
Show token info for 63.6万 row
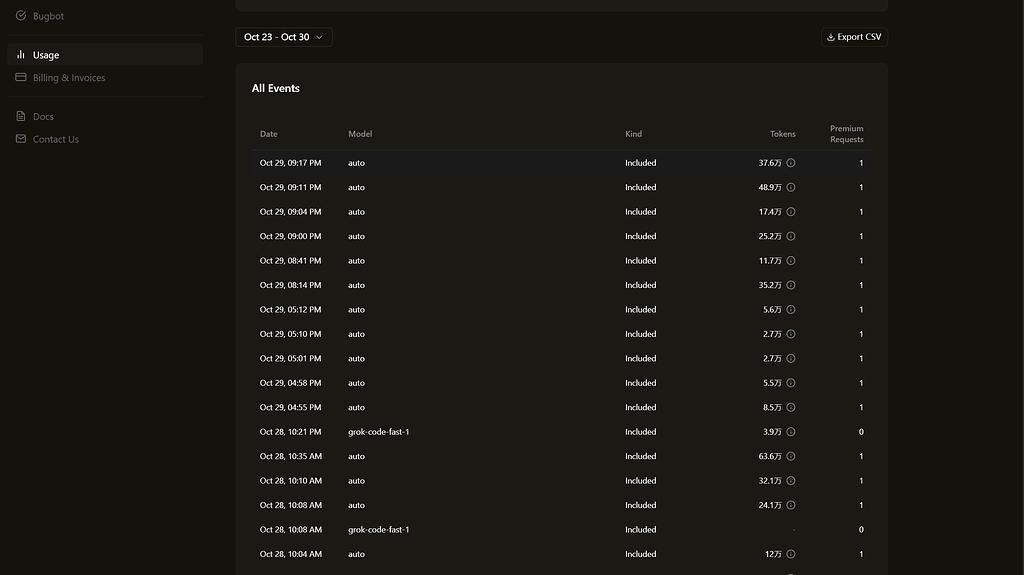point(790,456)
